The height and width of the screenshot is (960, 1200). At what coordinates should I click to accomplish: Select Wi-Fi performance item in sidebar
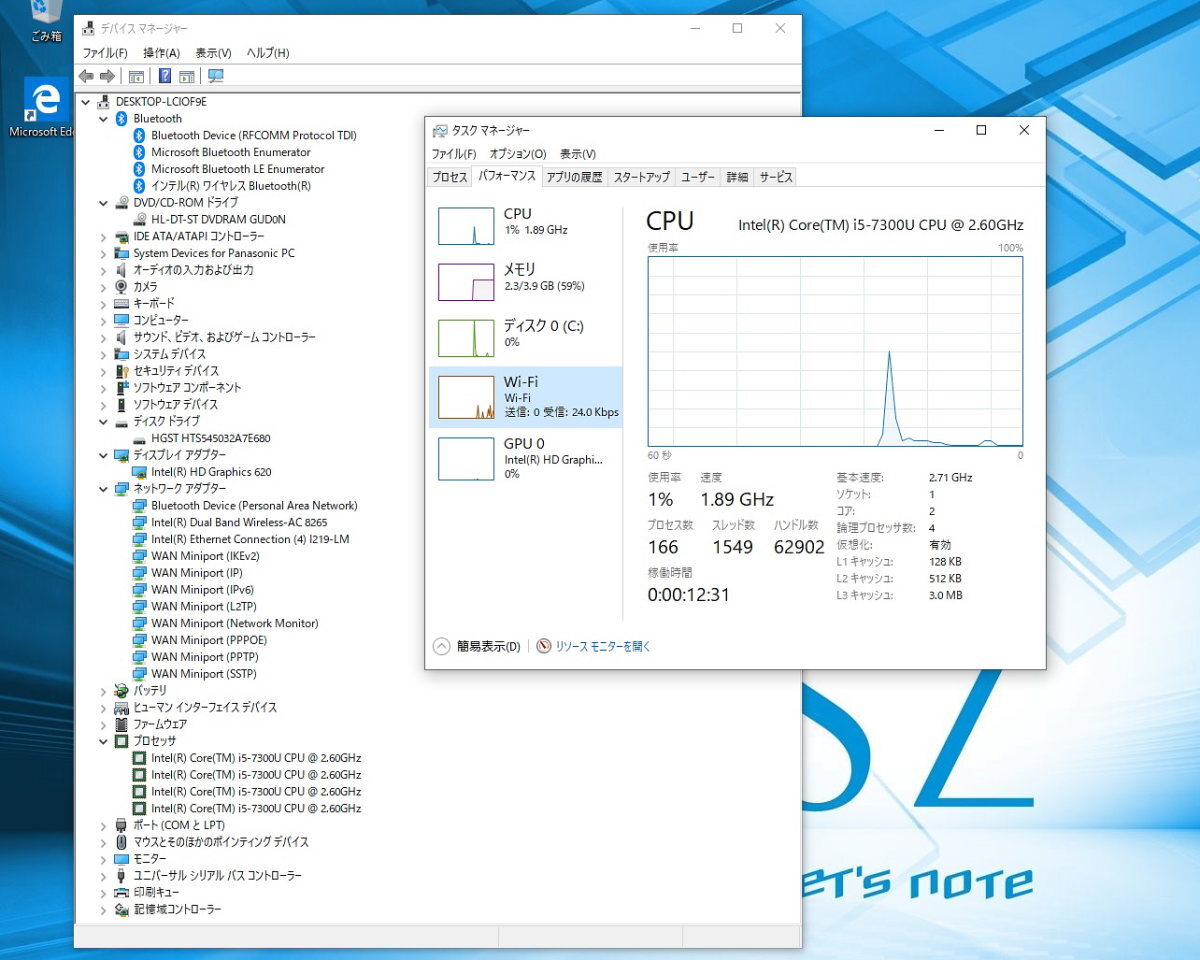(x=526, y=397)
